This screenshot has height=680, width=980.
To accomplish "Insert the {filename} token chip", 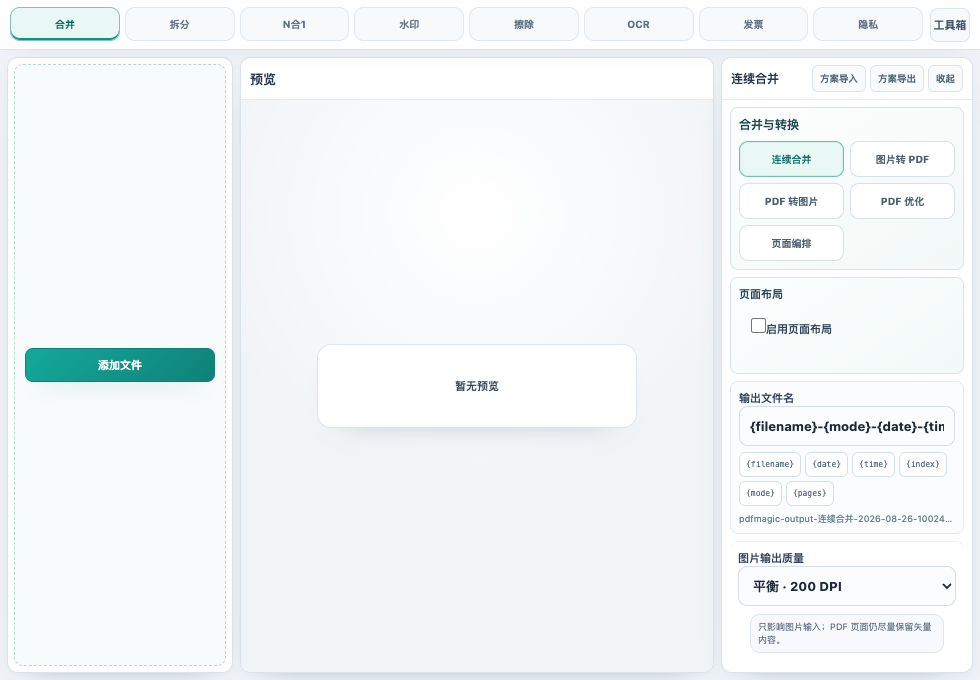I will [770, 464].
